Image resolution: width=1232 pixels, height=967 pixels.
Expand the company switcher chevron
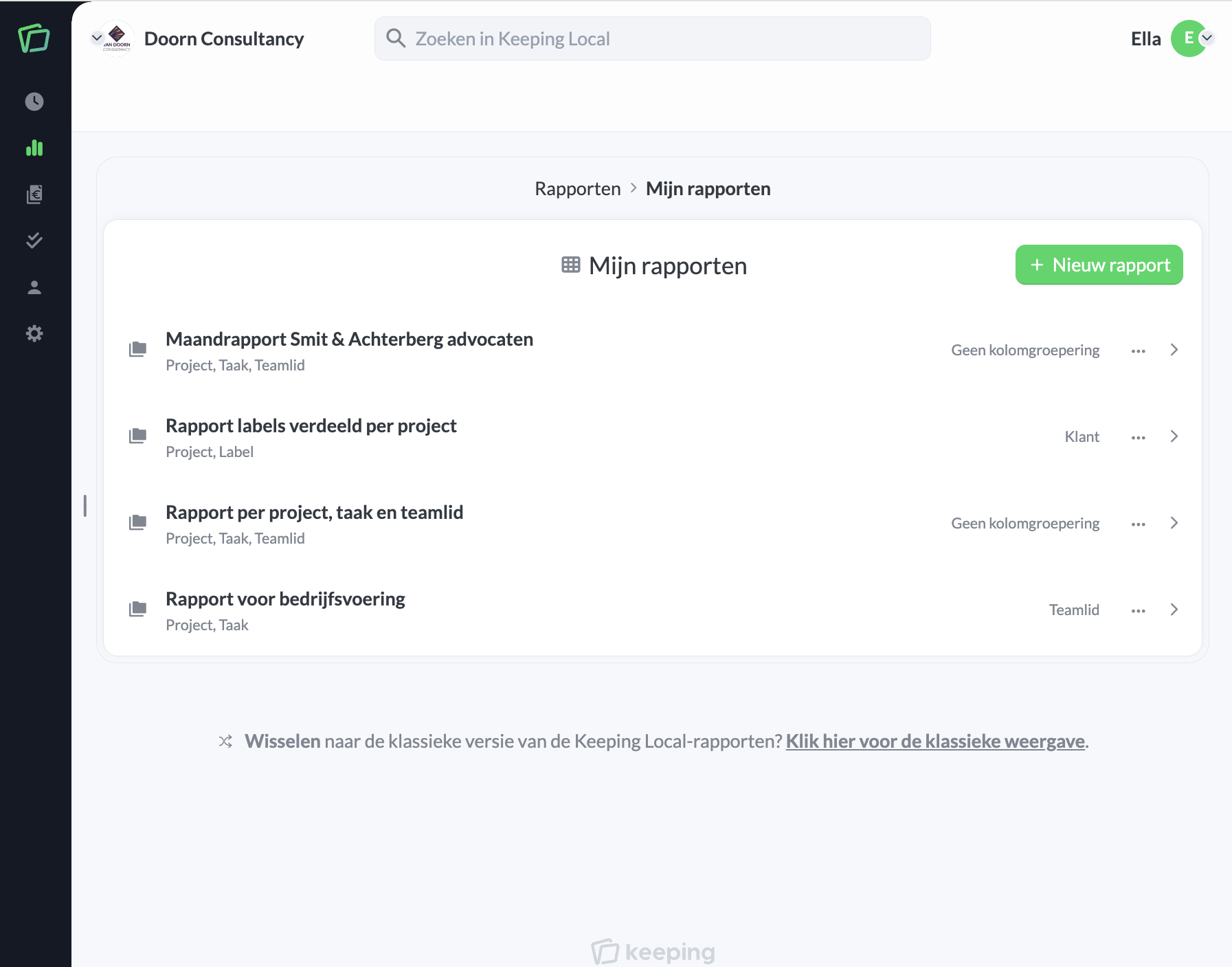(97, 38)
